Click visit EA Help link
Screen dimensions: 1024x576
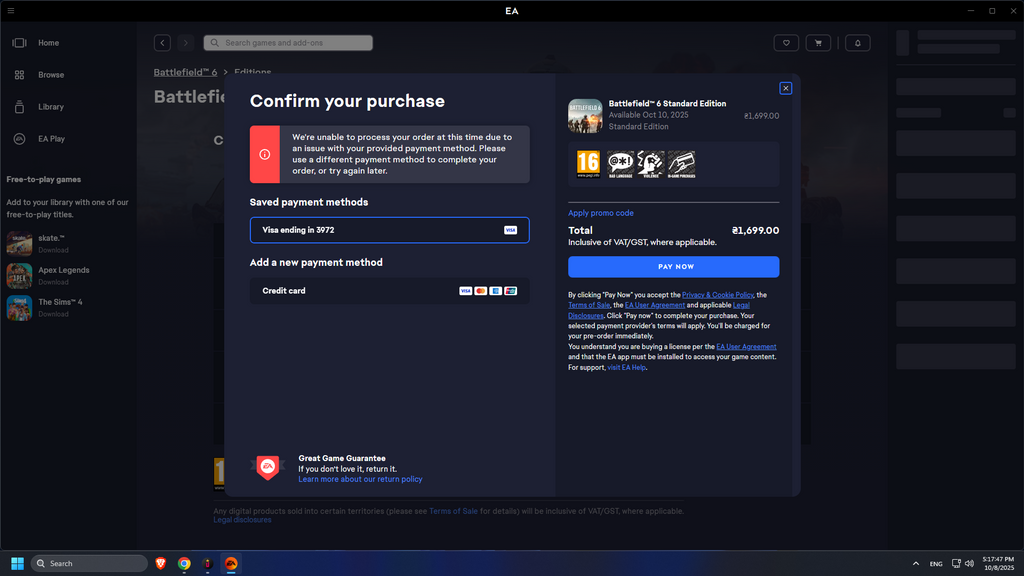(626, 368)
